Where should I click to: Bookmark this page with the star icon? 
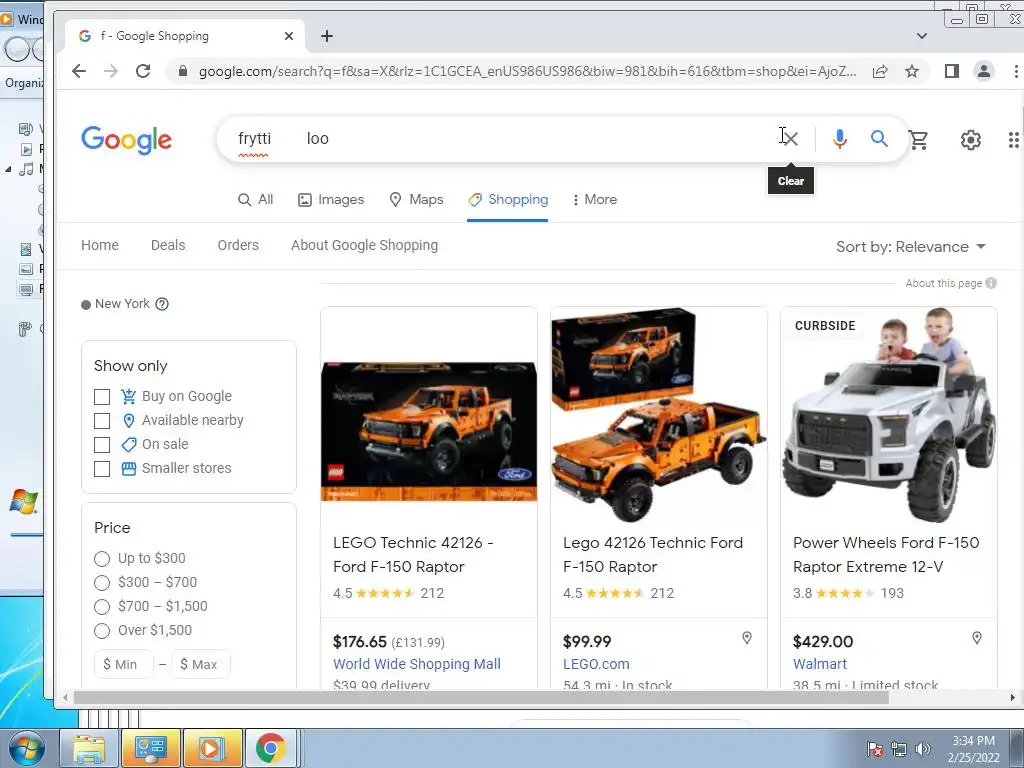coord(912,71)
